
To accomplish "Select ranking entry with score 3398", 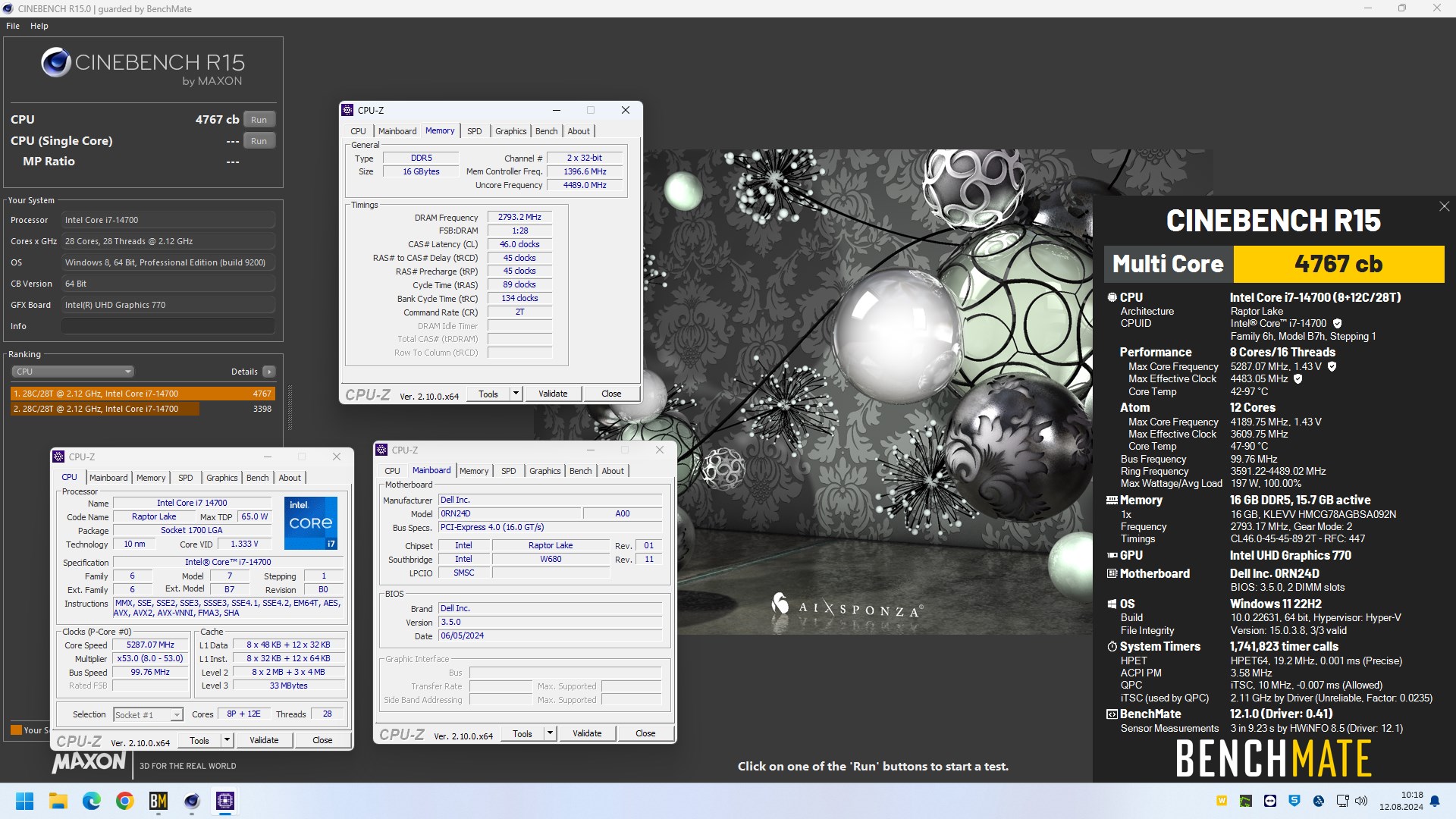I will [143, 409].
